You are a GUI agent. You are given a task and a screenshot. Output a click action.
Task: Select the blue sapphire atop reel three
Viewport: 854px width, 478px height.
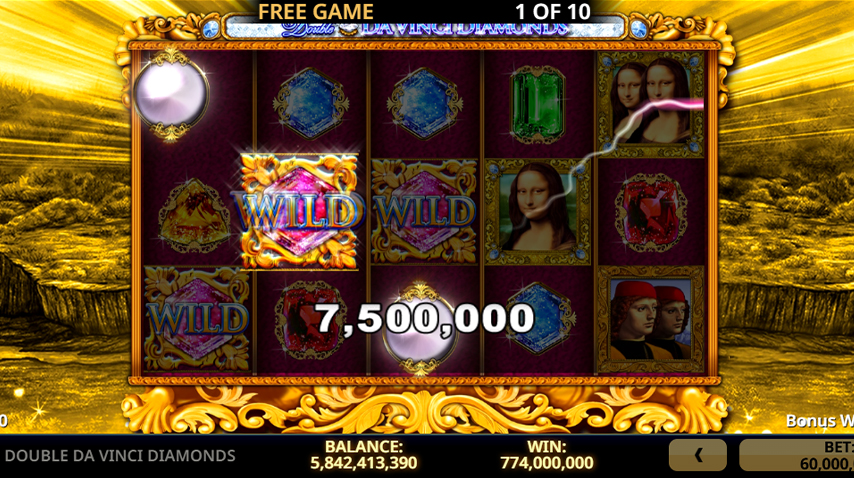(x=425, y=103)
